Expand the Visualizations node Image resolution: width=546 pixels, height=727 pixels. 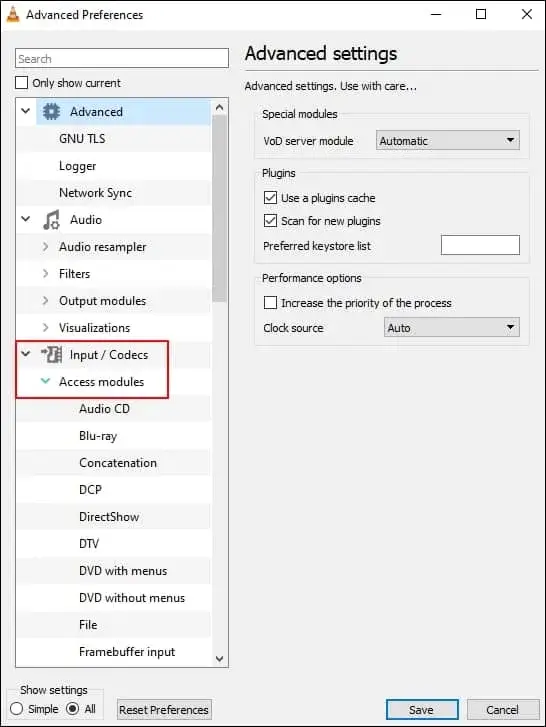click(x=45, y=327)
